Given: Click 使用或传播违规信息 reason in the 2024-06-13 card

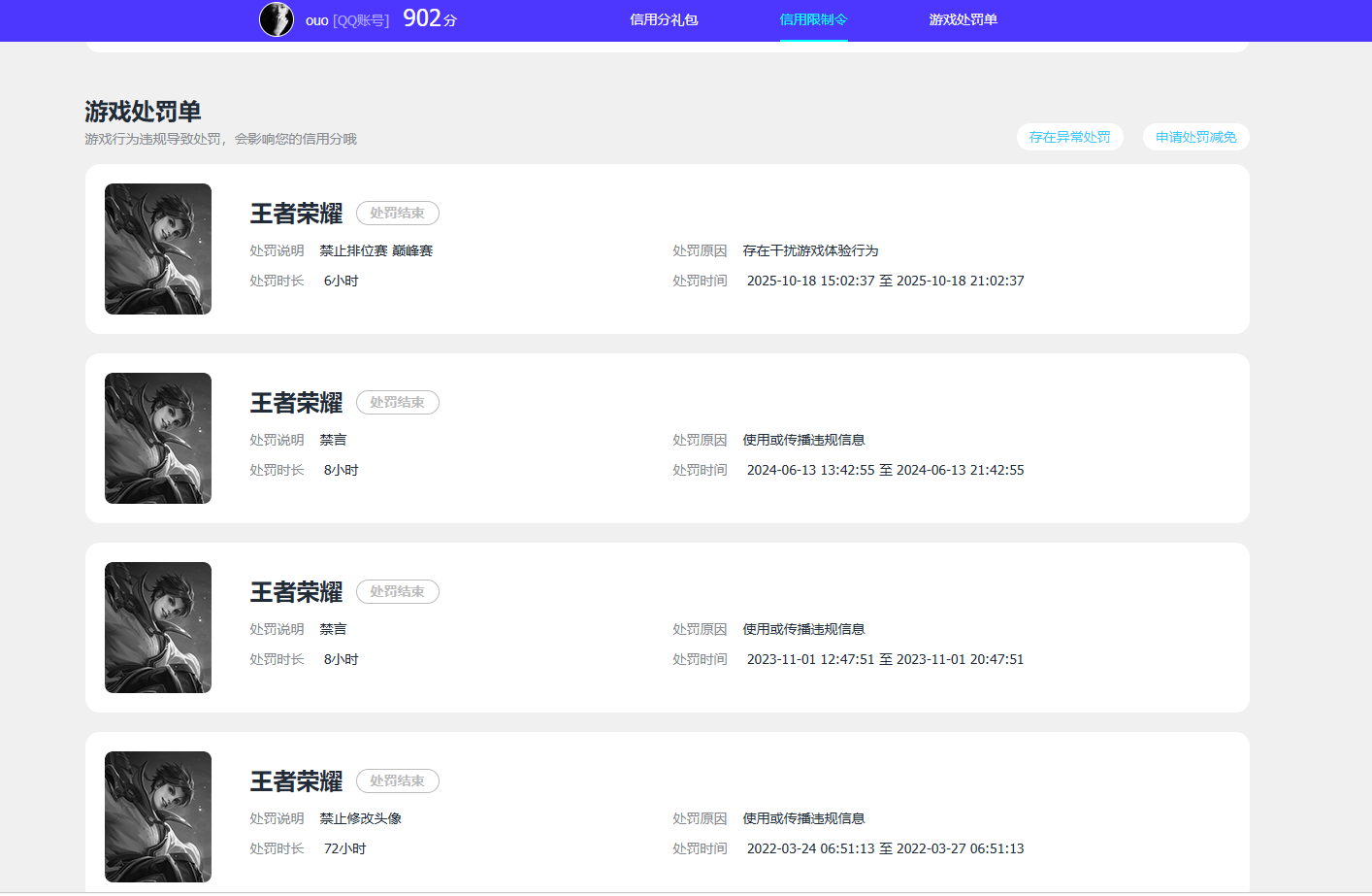Looking at the screenshot, I should [803, 440].
